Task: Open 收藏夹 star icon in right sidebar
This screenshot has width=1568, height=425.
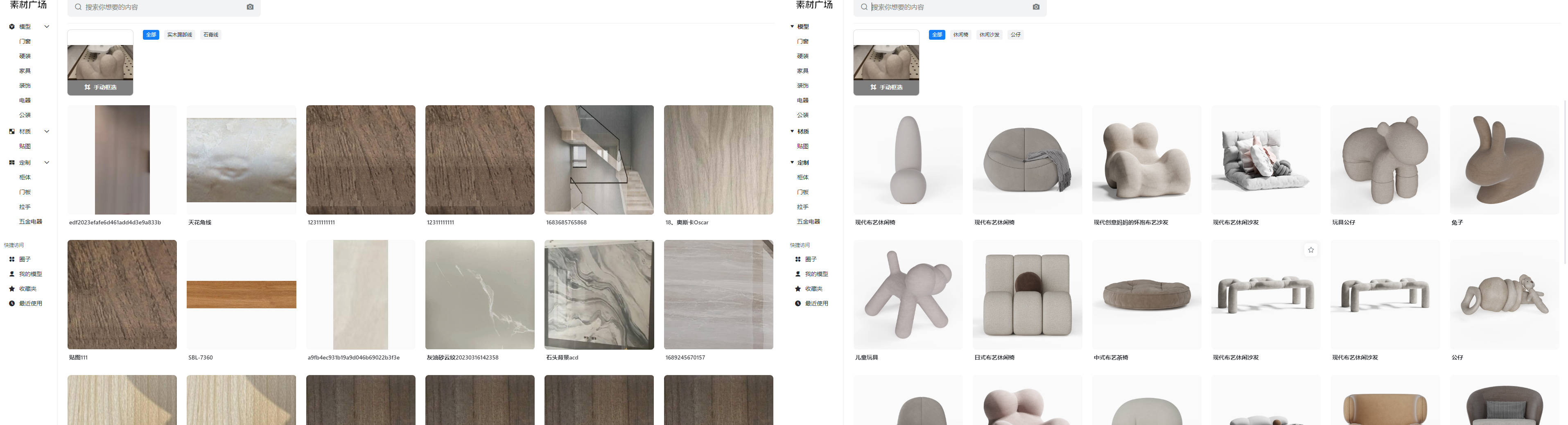Action: coord(798,289)
